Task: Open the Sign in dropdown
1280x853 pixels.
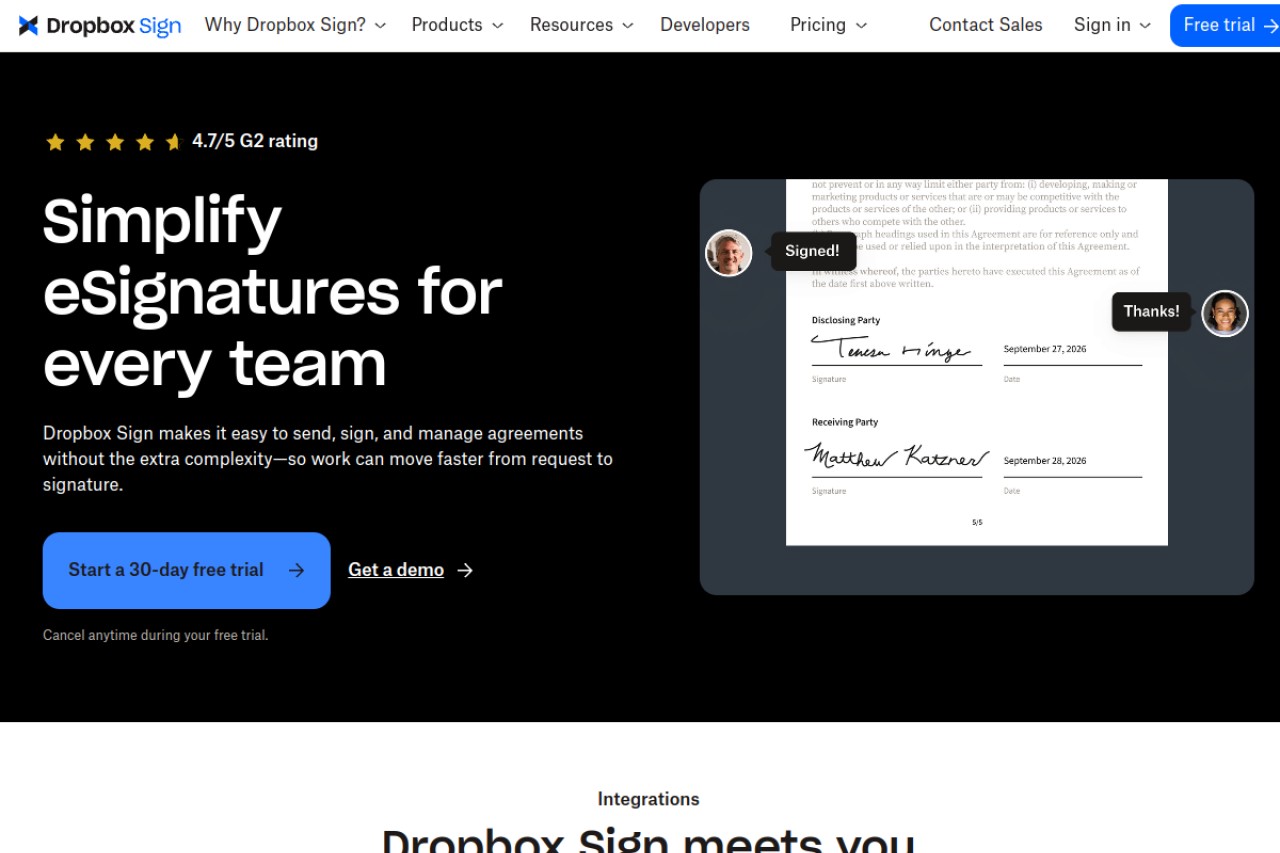Action: [x=1112, y=25]
